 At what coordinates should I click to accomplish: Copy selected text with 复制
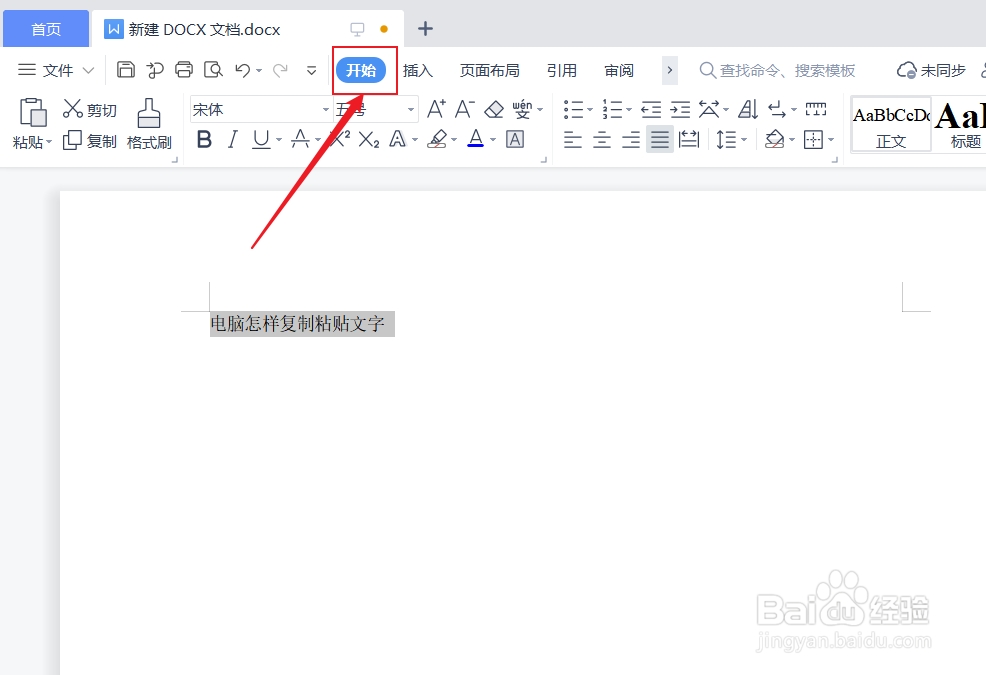90,140
